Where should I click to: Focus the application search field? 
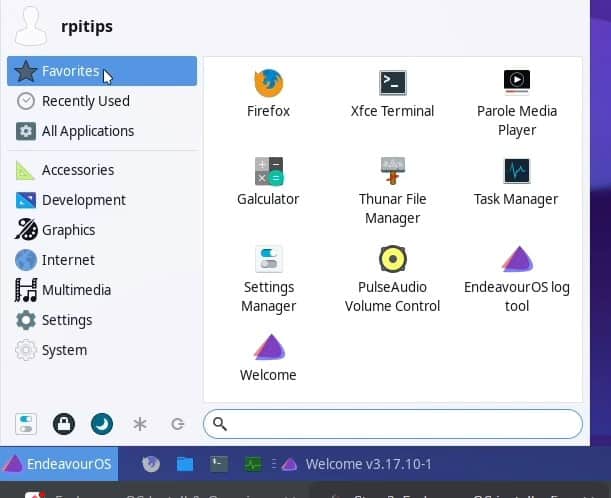[x=393, y=424]
